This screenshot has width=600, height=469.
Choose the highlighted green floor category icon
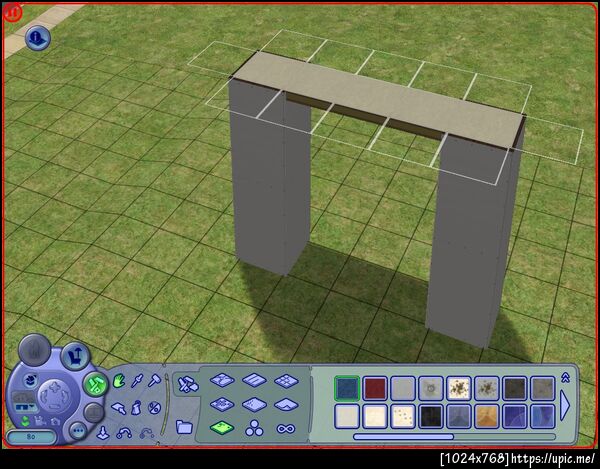[x=222, y=428]
